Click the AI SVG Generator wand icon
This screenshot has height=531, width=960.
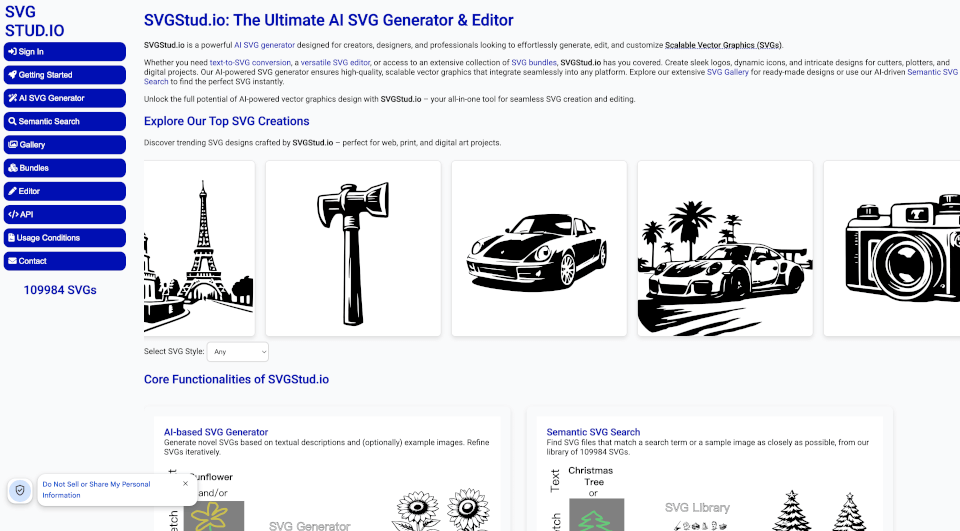12,98
